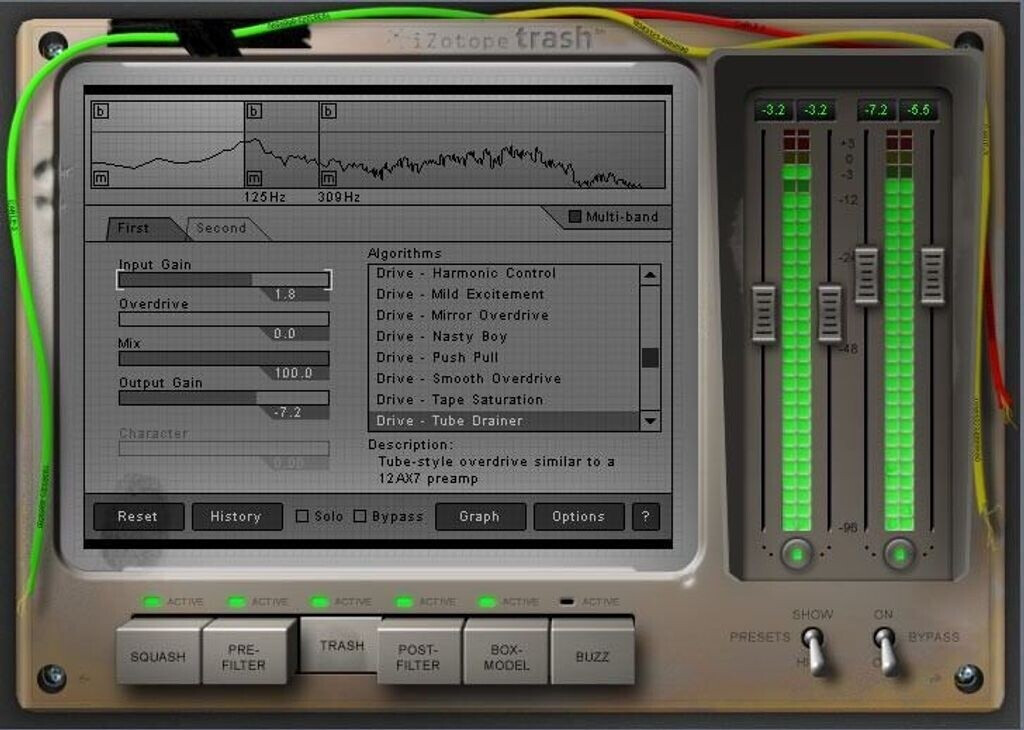Screen dimensions: 1024x730
Task: Enable the Solo checkbox
Action: point(302,516)
